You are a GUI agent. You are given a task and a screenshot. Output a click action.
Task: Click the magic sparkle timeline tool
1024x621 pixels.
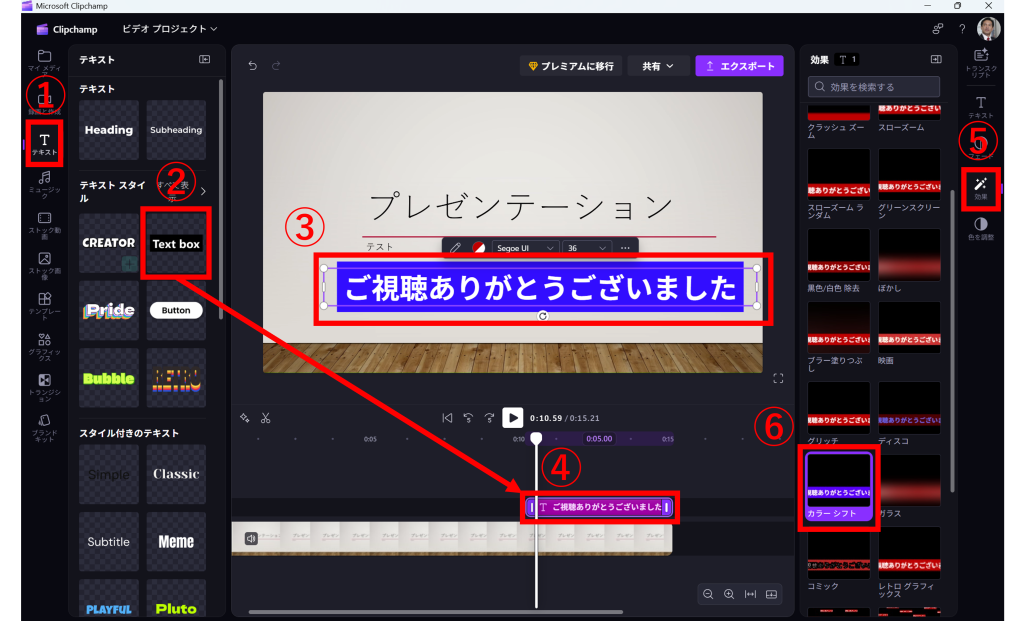244,418
